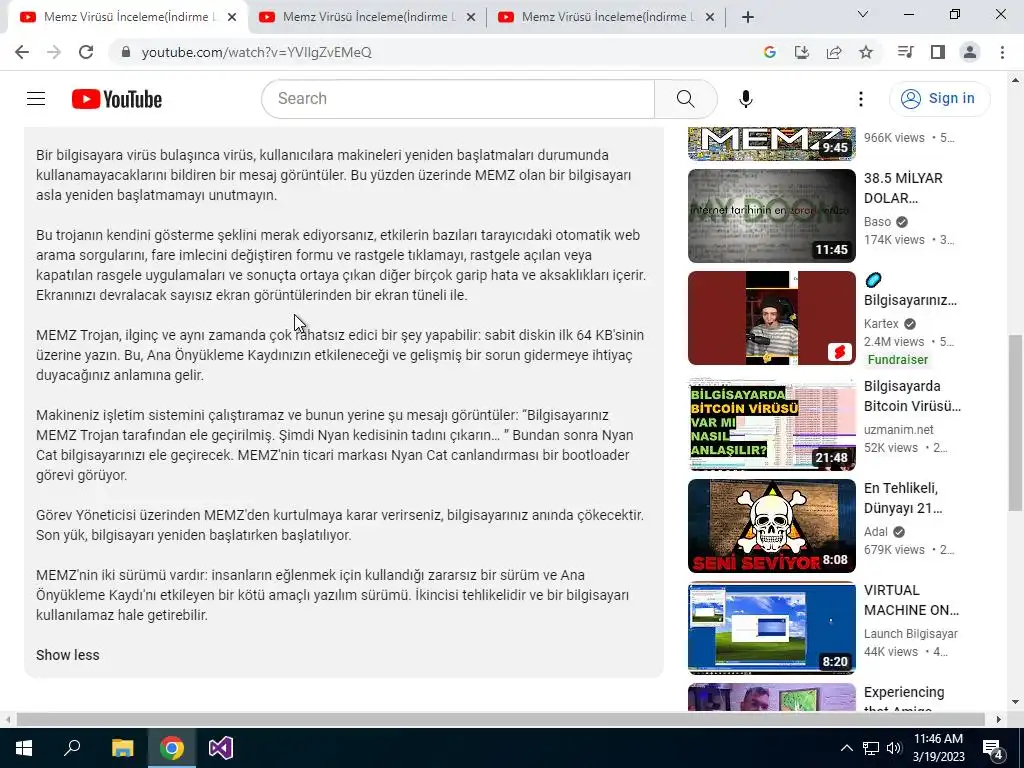Click the Fundraiser badge
The image size is (1024, 768).
tap(898, 360)
